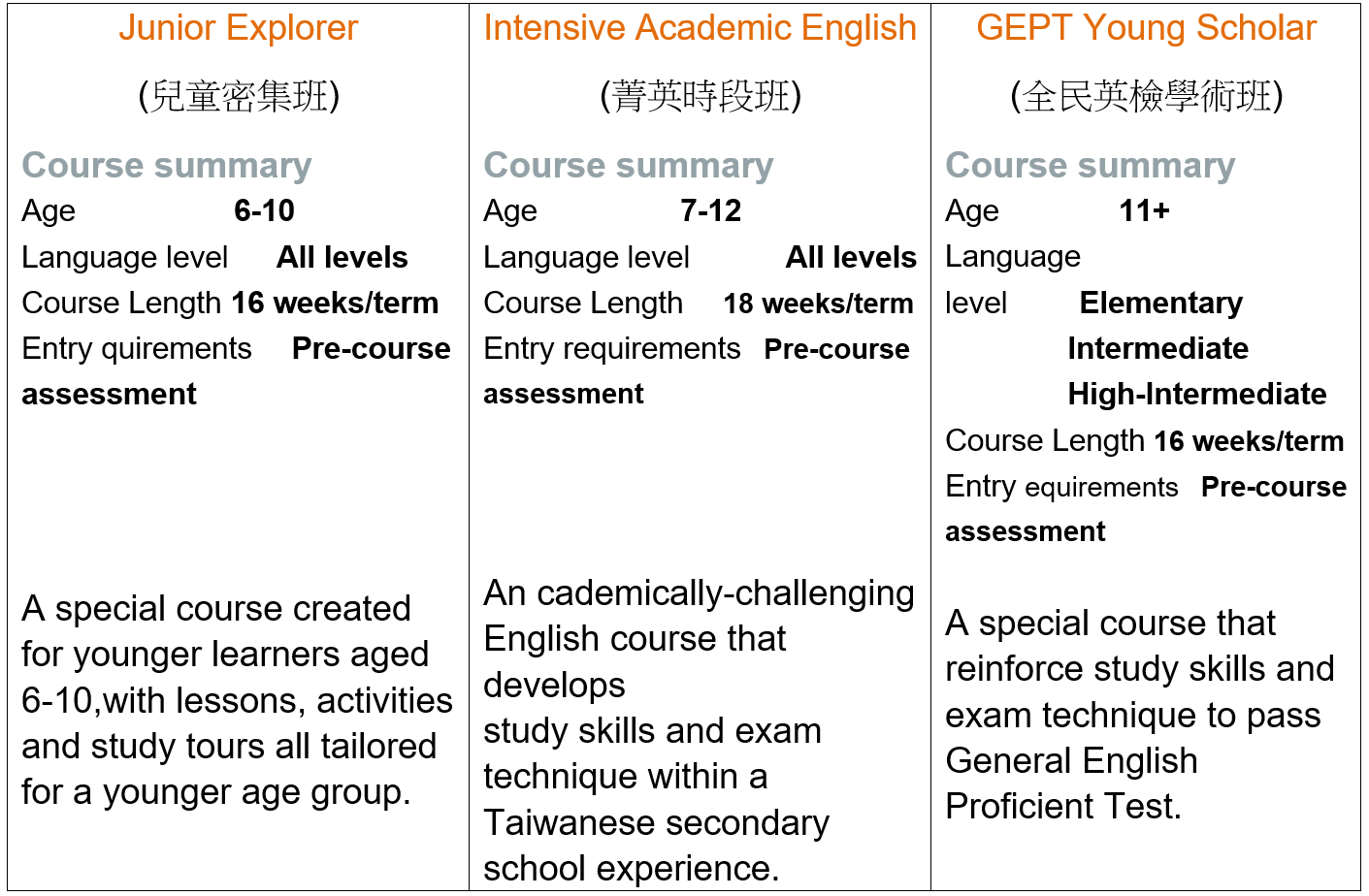Click All levels in Junior Explorer column

(342, 257)
